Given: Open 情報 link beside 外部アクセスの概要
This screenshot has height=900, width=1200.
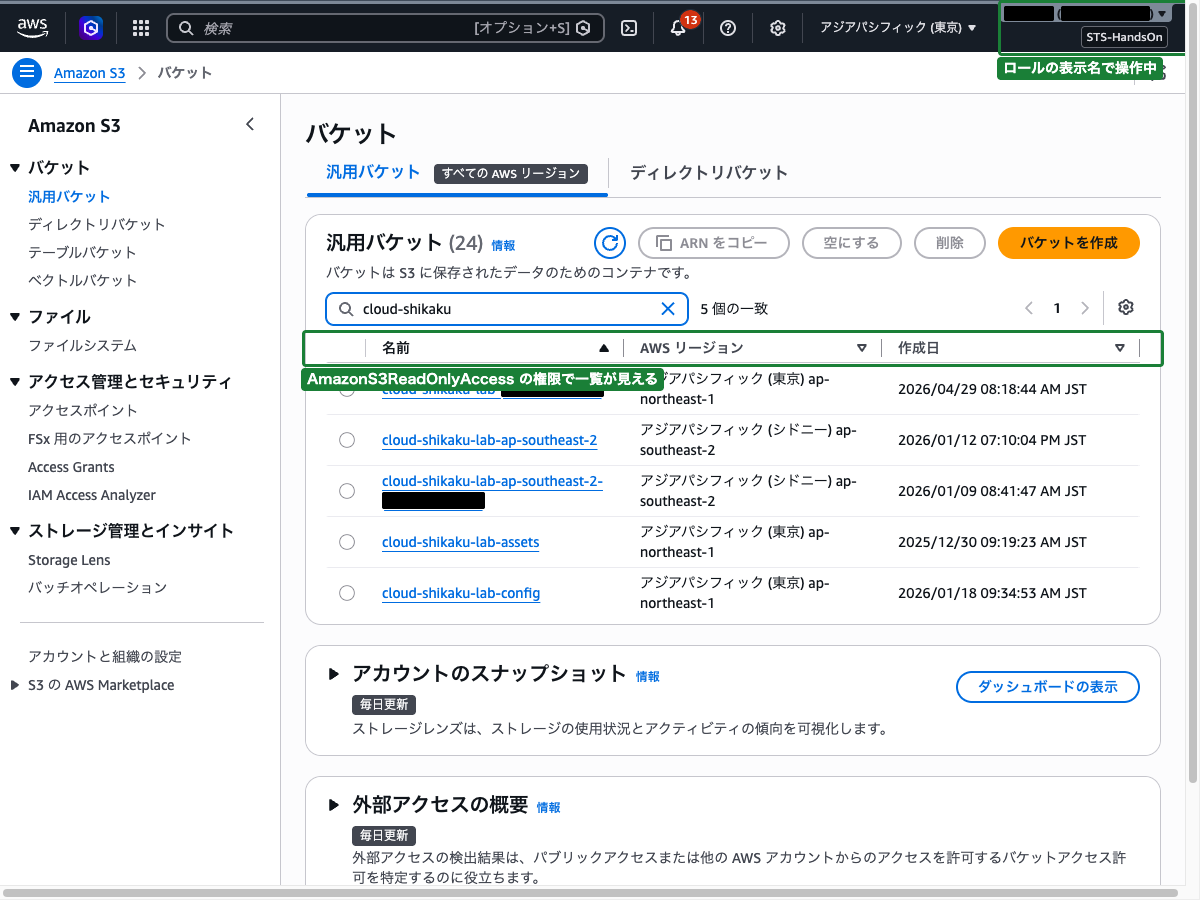Looking at the screenshot, I should click(549, 808).
